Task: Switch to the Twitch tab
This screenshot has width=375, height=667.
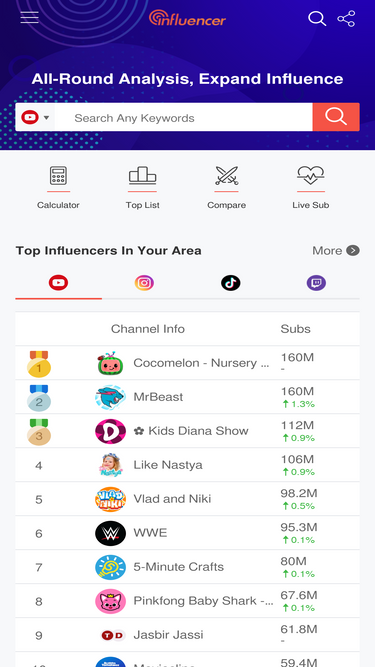Action: click(x=316, y=283)
